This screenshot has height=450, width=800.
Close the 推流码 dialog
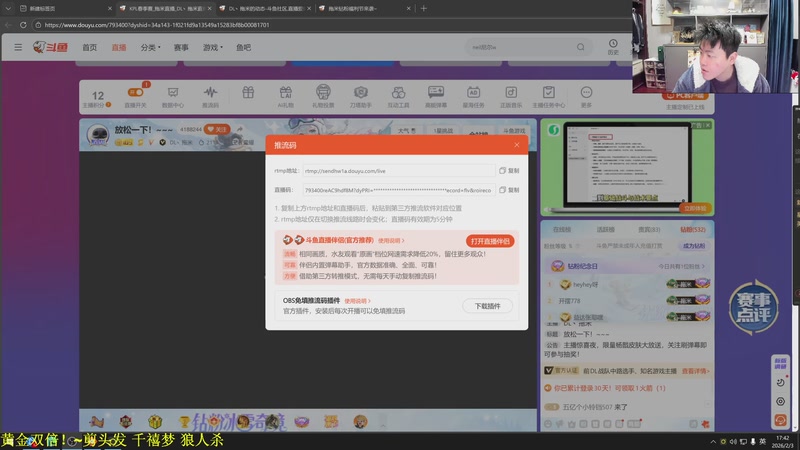pyautogui.click(x=517, y=145)
